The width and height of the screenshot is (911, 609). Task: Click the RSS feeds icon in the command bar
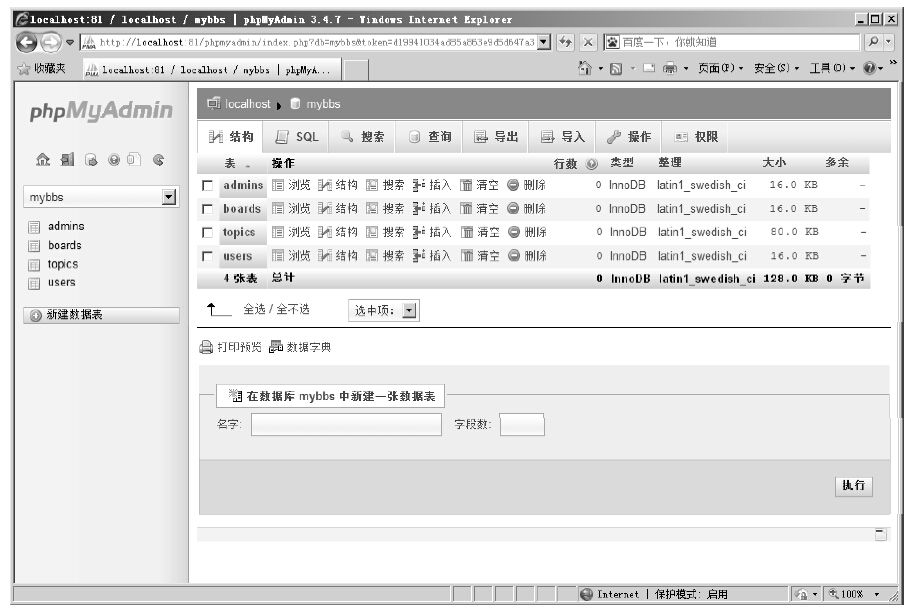point(616,69)
